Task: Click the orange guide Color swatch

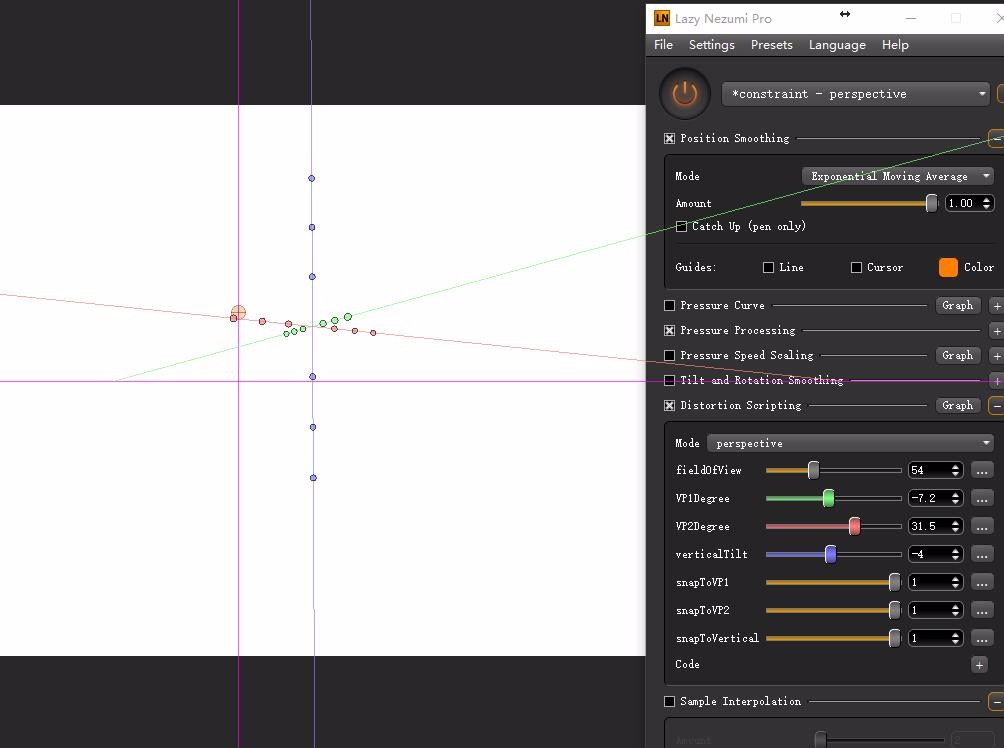Action: point(948,267)
